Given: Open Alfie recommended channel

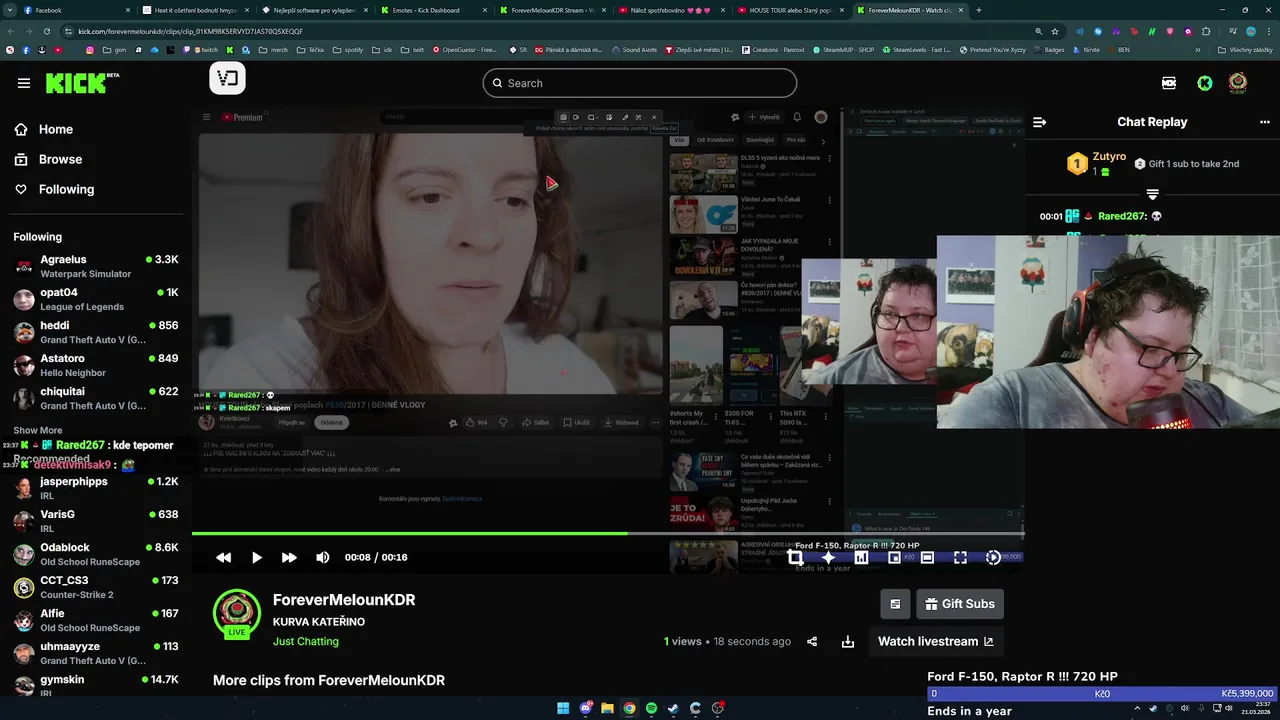Looking at the screenshot, I should point(96,620).
